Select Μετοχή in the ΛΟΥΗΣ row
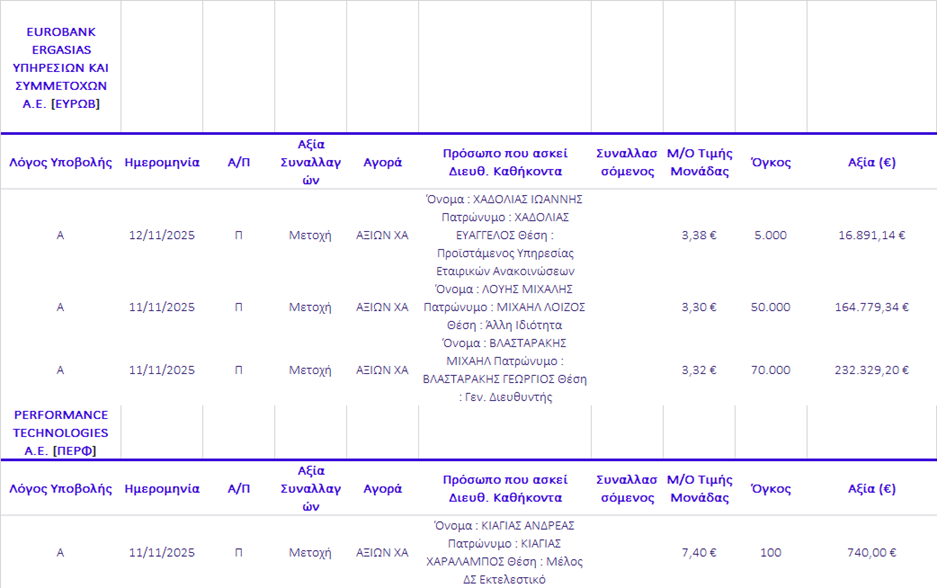Screen dimensions: 937x588 [x=310, y=307]
